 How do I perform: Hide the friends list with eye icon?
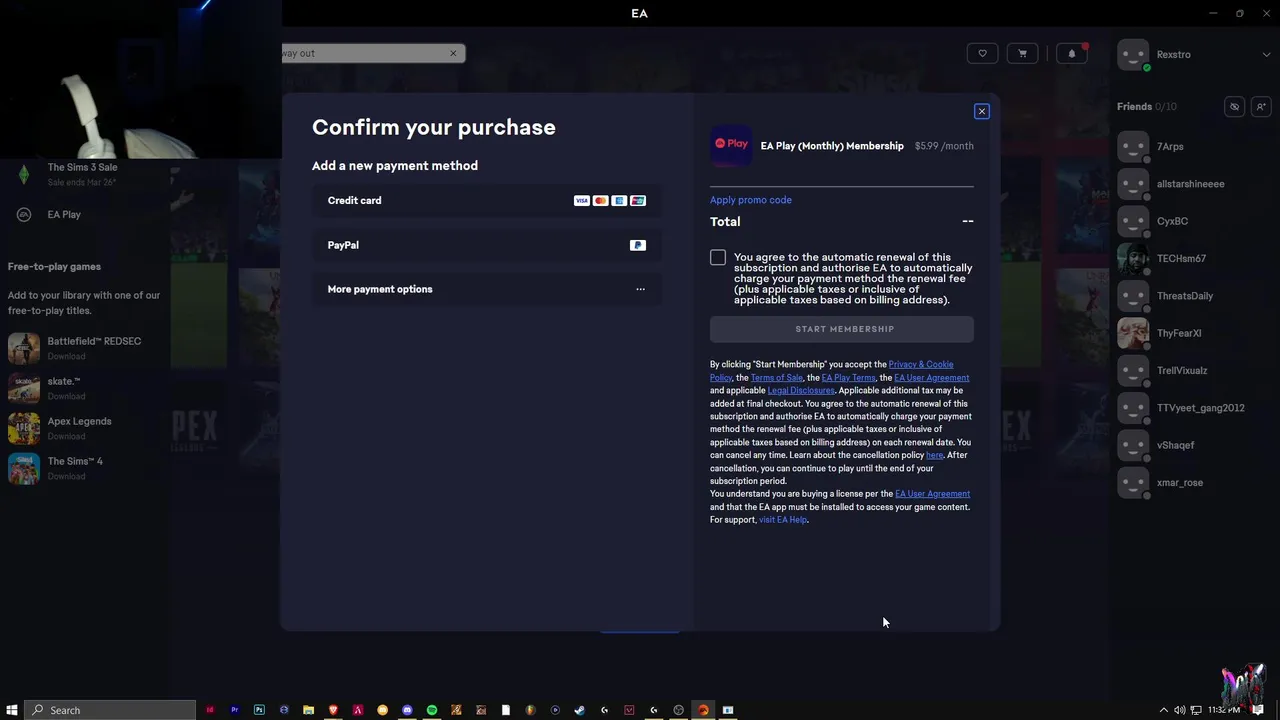(x=1234, y=106)
